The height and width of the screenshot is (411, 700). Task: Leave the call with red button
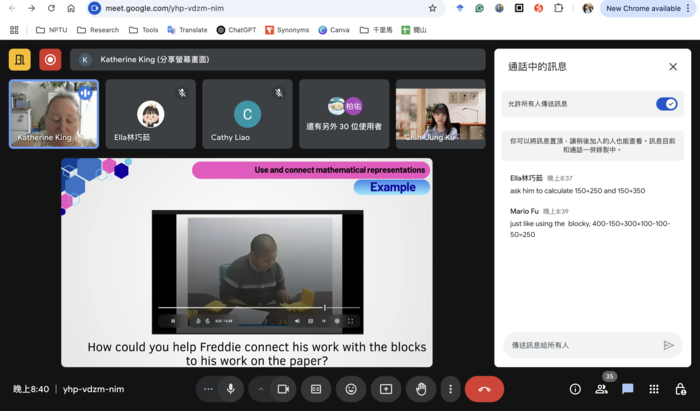tap(484, 389)
